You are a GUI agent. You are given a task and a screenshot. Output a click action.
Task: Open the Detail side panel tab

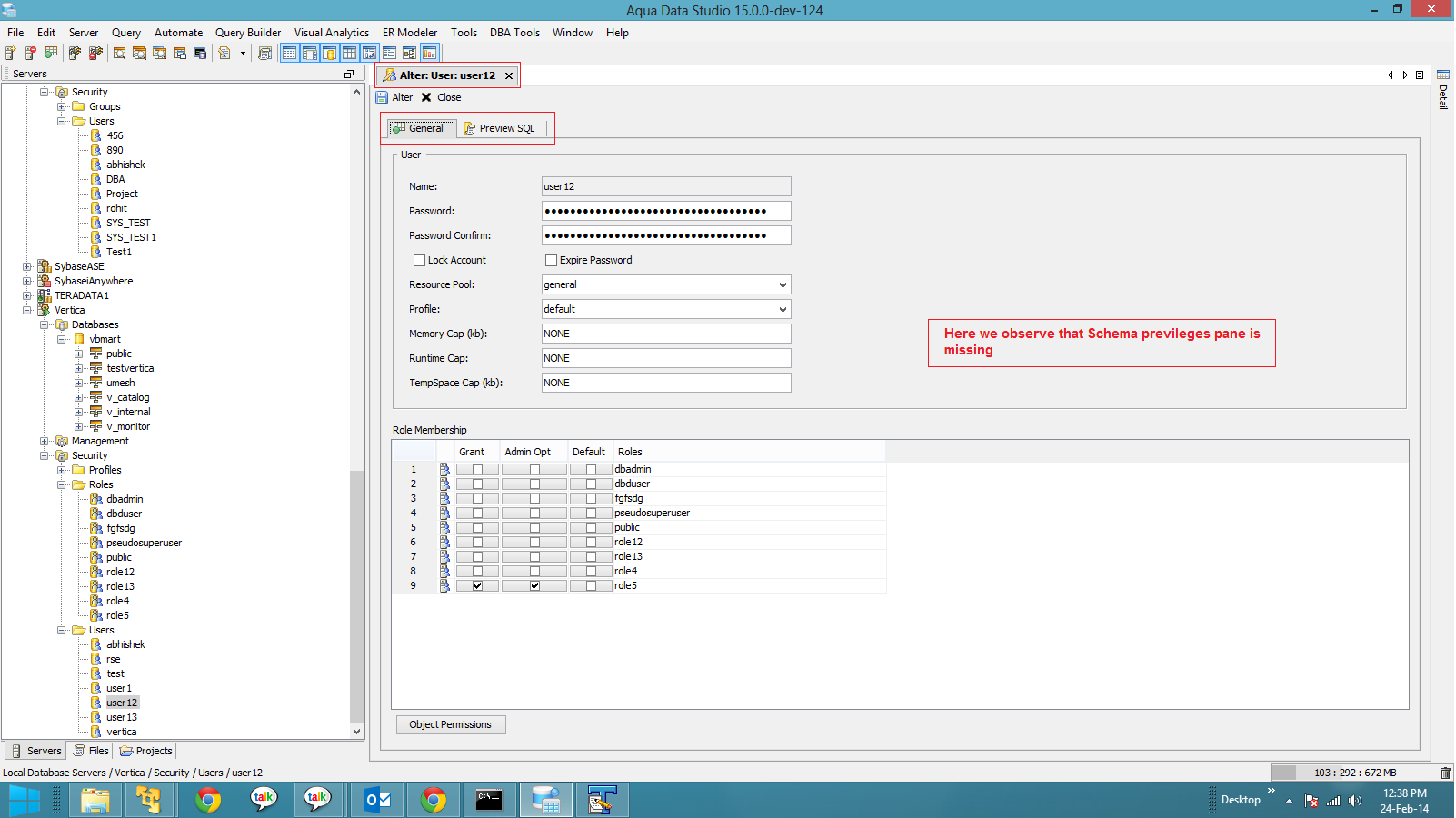click(x=1443, y=89)
